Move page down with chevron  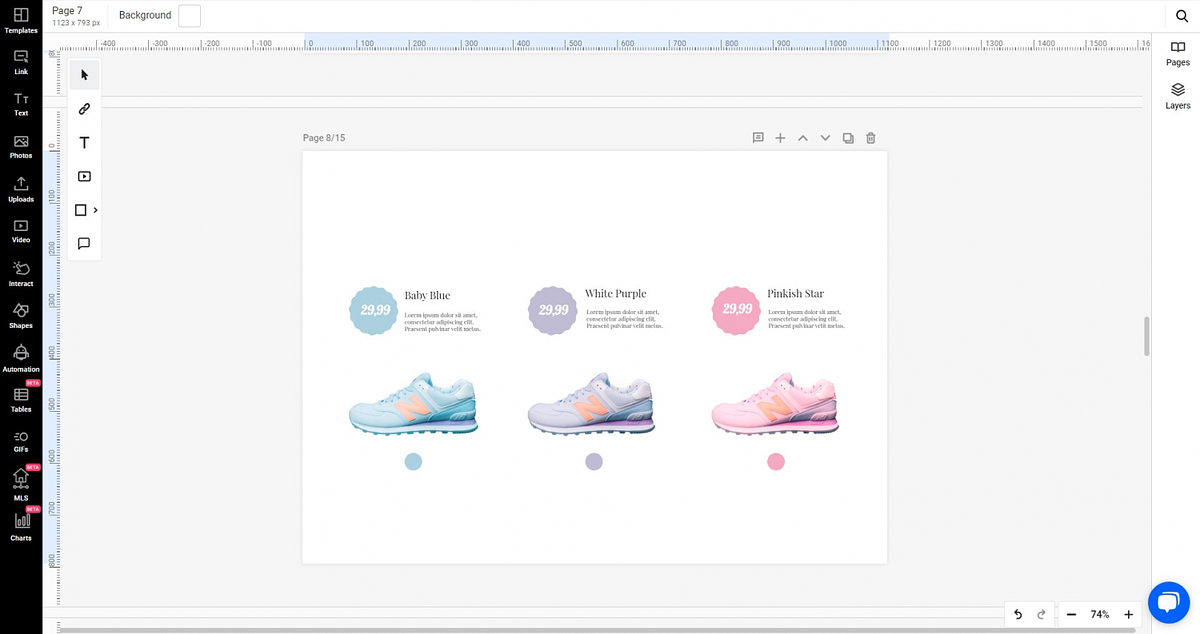tap(825, 138)
